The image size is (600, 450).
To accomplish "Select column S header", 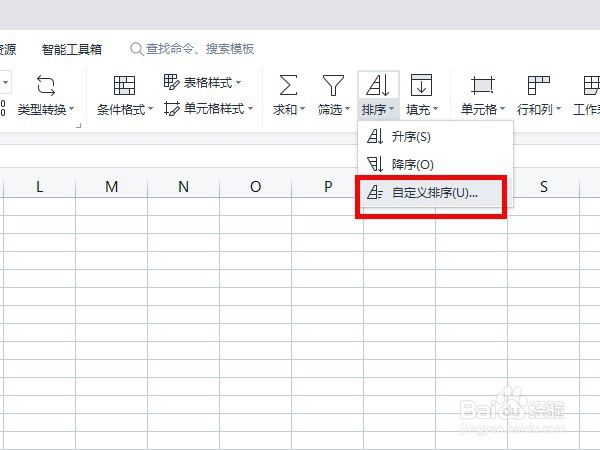I will click(x=544, y=187).
